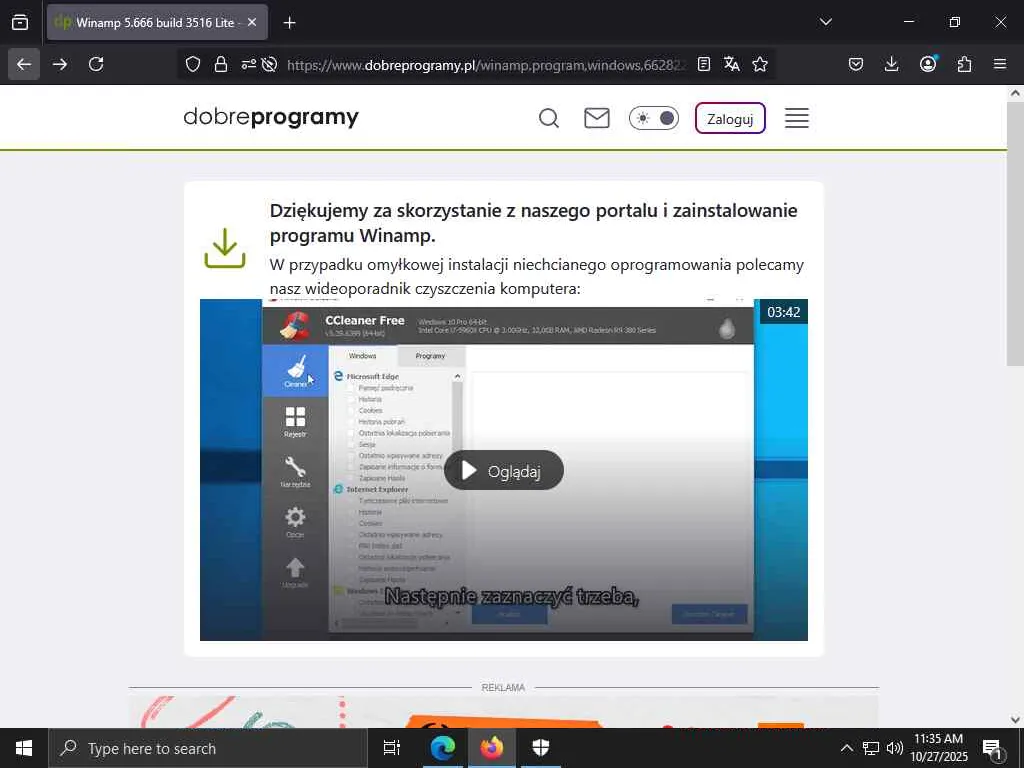Show site security padlock info
Viewport: 1024px width, 768px height.
click(221, 64)
